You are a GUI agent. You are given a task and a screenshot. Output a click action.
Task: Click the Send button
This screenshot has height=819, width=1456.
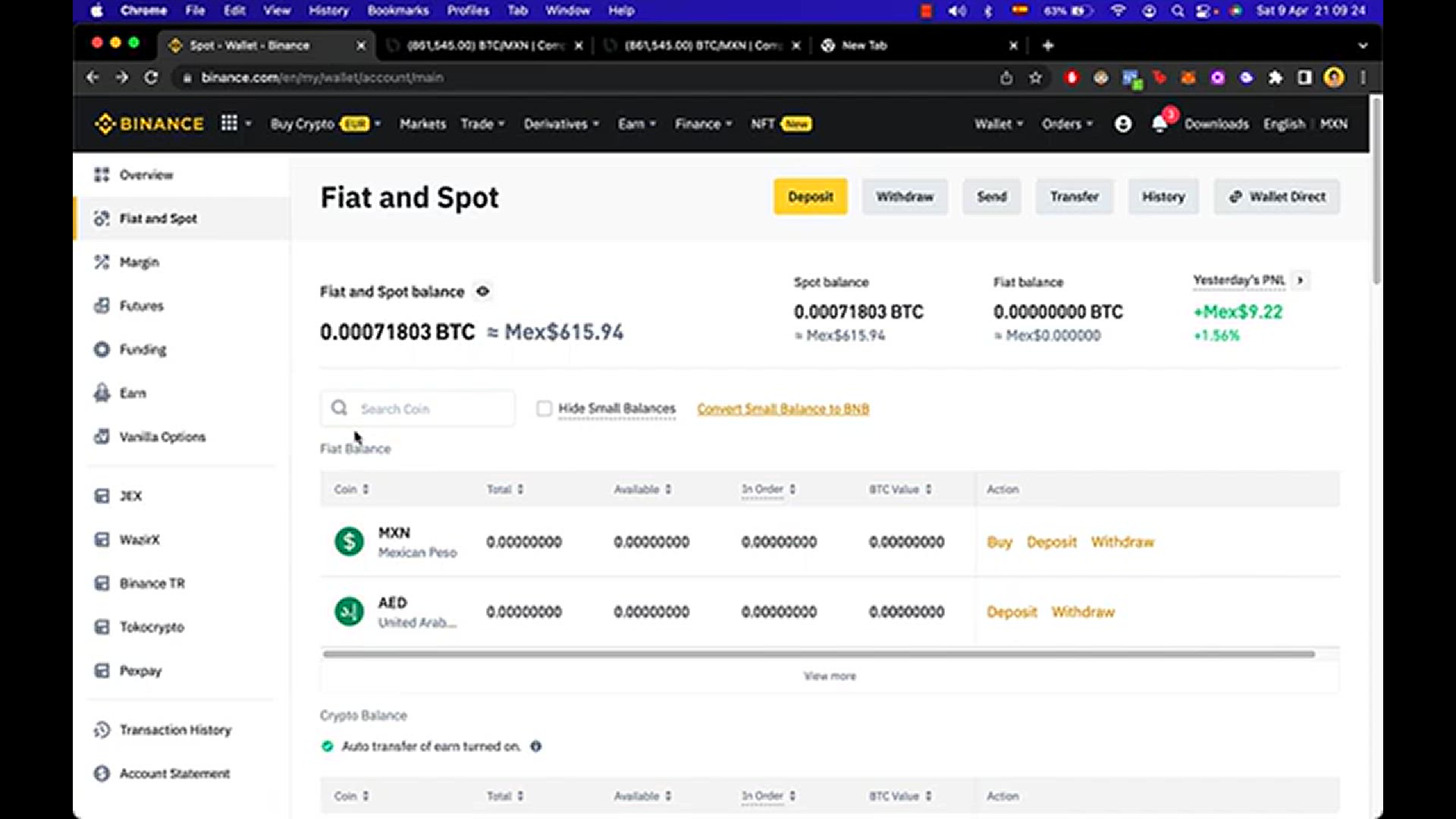(992, 197)
